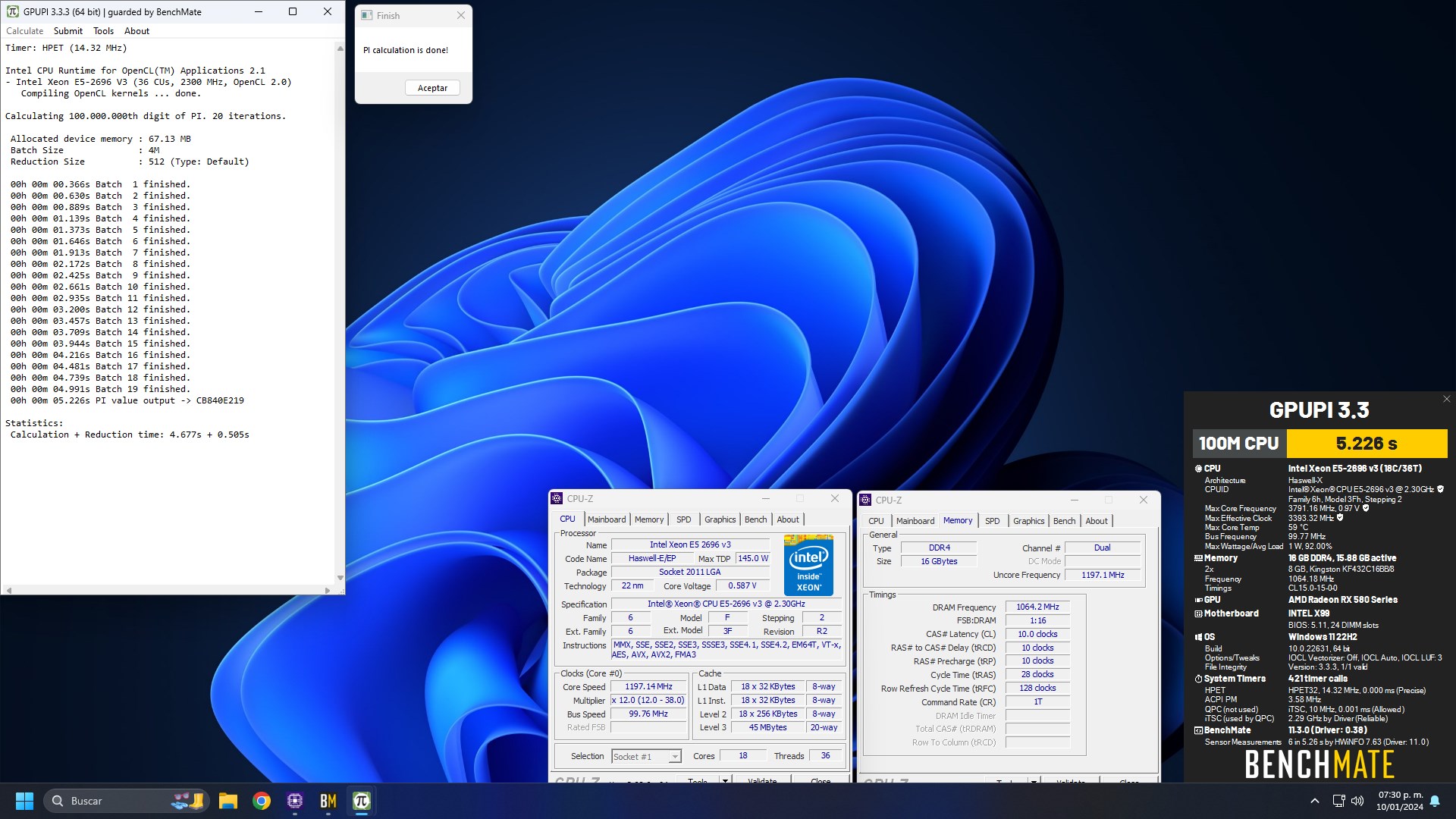The height and width of the screenshot is (819, 1456).
Task: Click the left CPU-Z title bar icon
Action: [x=557, y=499]
